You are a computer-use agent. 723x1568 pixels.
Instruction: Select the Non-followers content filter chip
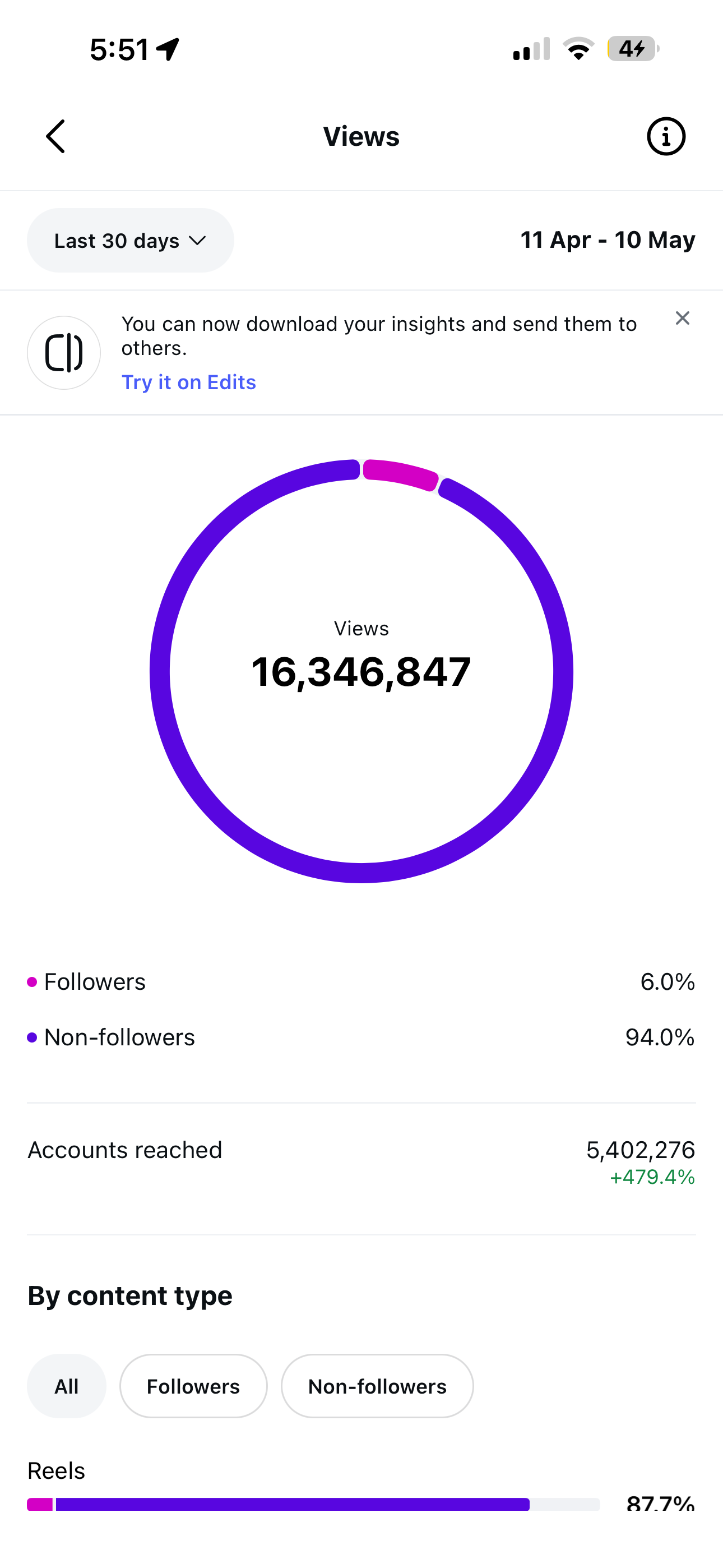[377, 1386]
